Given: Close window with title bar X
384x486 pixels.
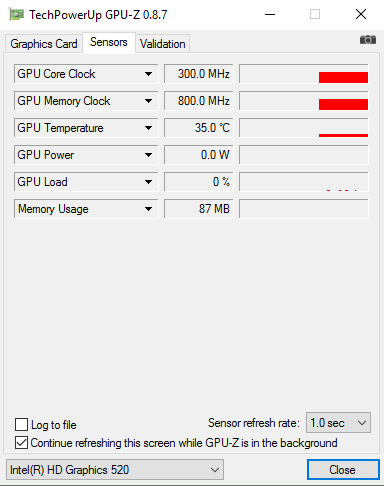Looking at the screenshot, I should [x=361, y=14].
